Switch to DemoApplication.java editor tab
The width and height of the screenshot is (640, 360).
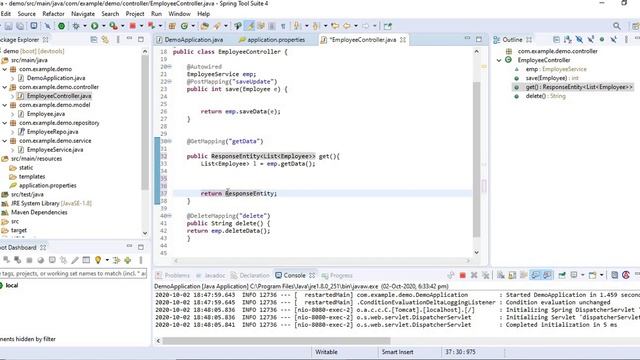coord(193,40)
